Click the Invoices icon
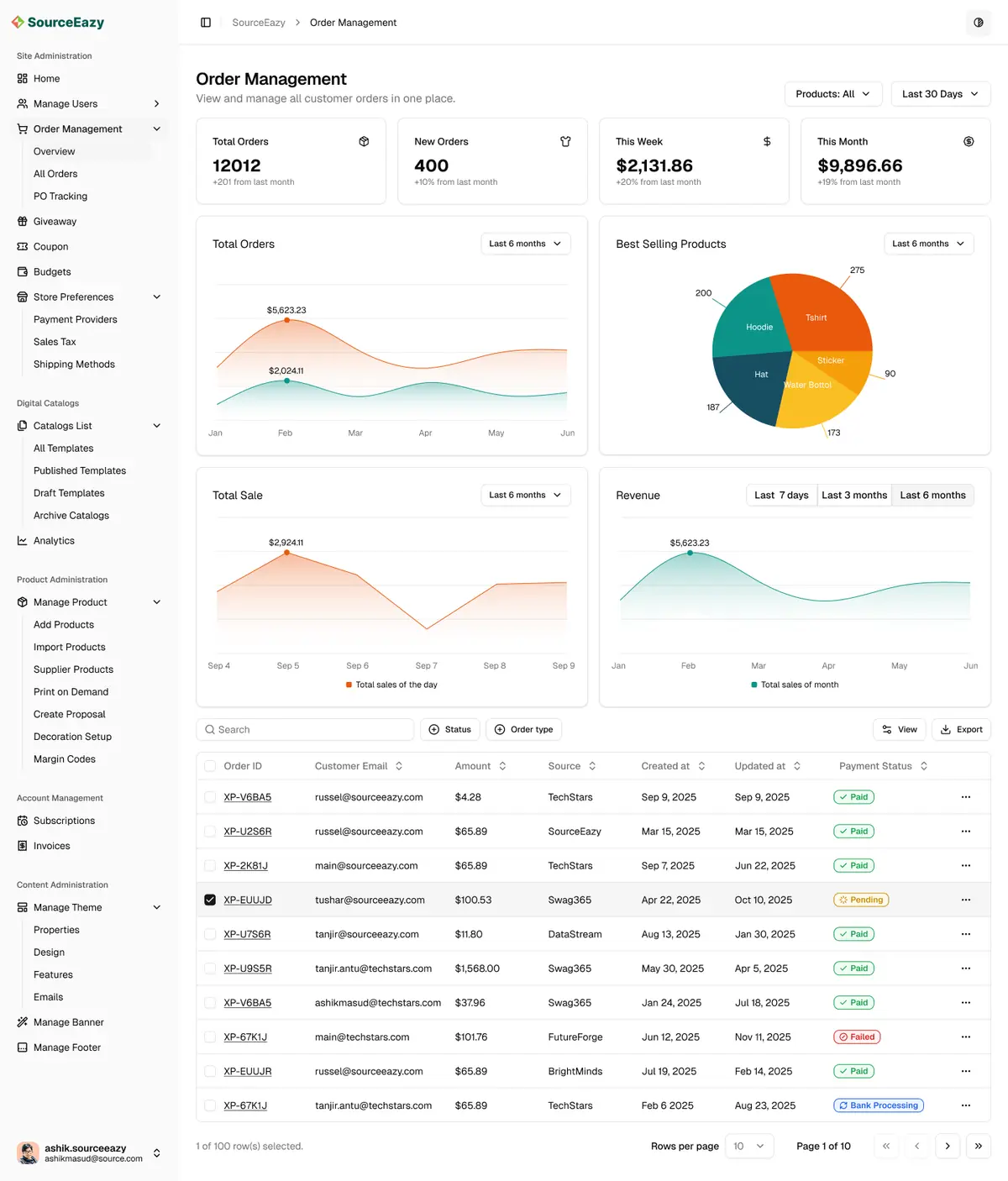Viewport: 1008px width, 1181px height. pos(23,846)
